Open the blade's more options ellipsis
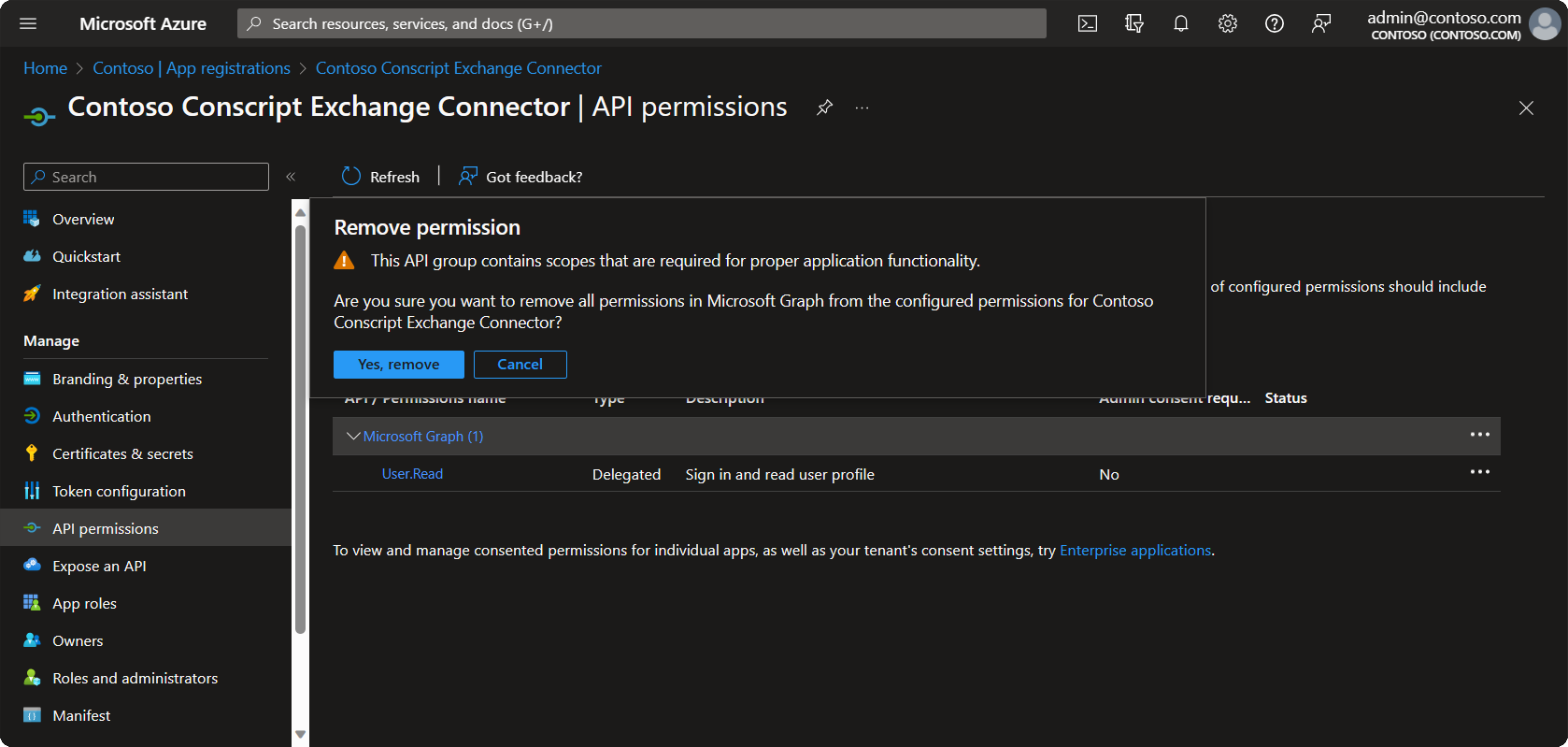This screenshot has width=1568, height=747. [x=862, y=108]
